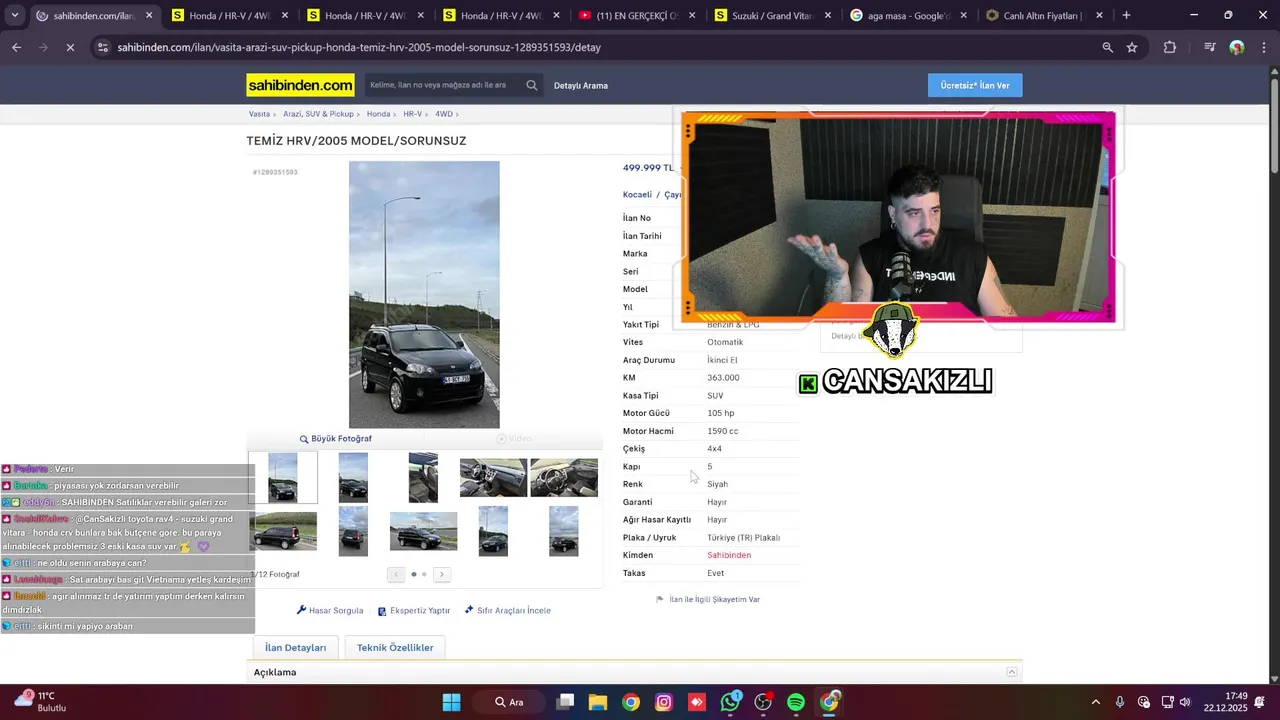Click the volume speaker tray icon
This screenshot has width=1280, height=720.
(1185, 702)
